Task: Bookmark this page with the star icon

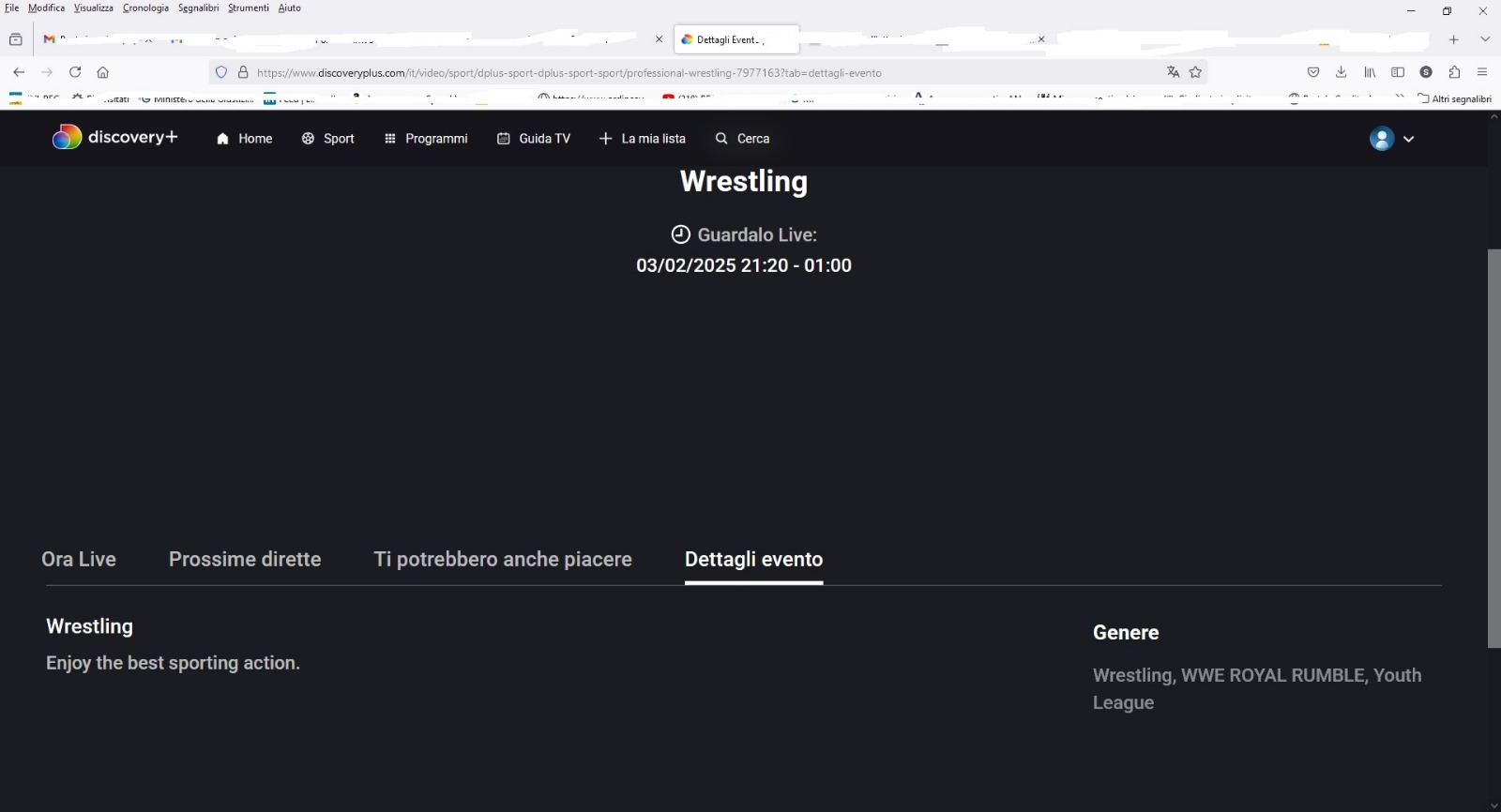Action: (1195, 72)
